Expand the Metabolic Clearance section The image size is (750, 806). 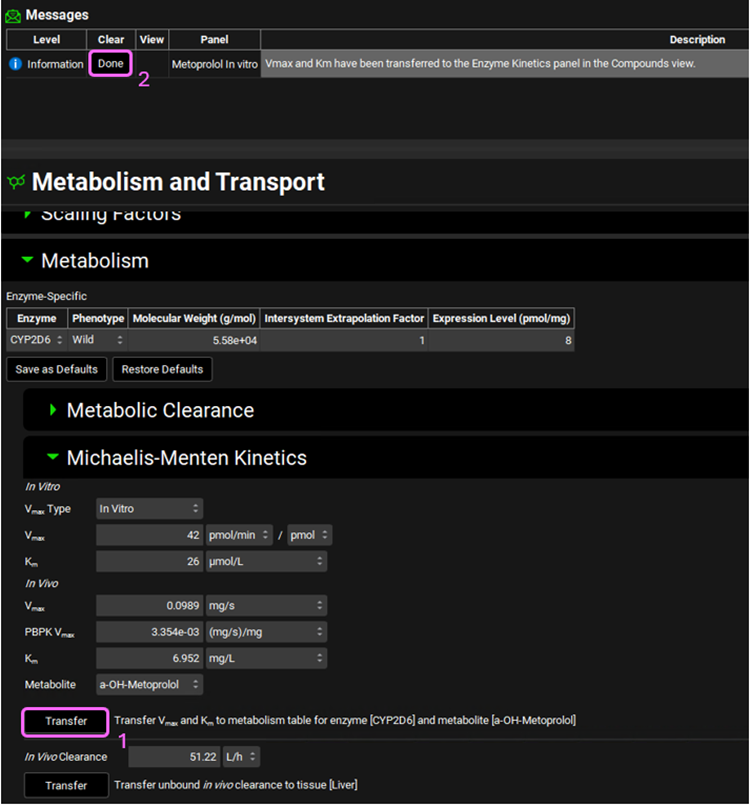click(53, 411)
